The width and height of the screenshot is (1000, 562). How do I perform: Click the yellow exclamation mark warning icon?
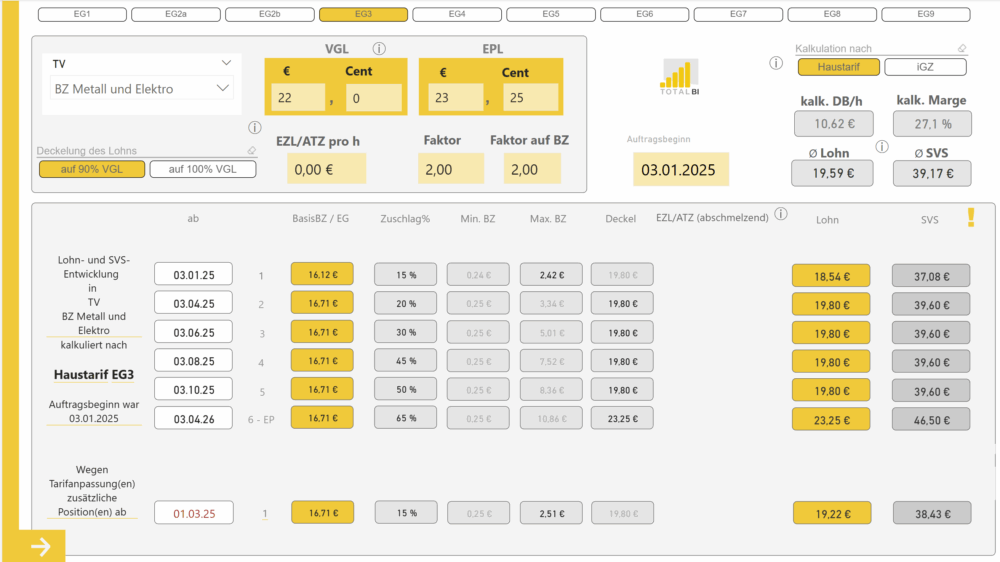[x=970, y=218]
